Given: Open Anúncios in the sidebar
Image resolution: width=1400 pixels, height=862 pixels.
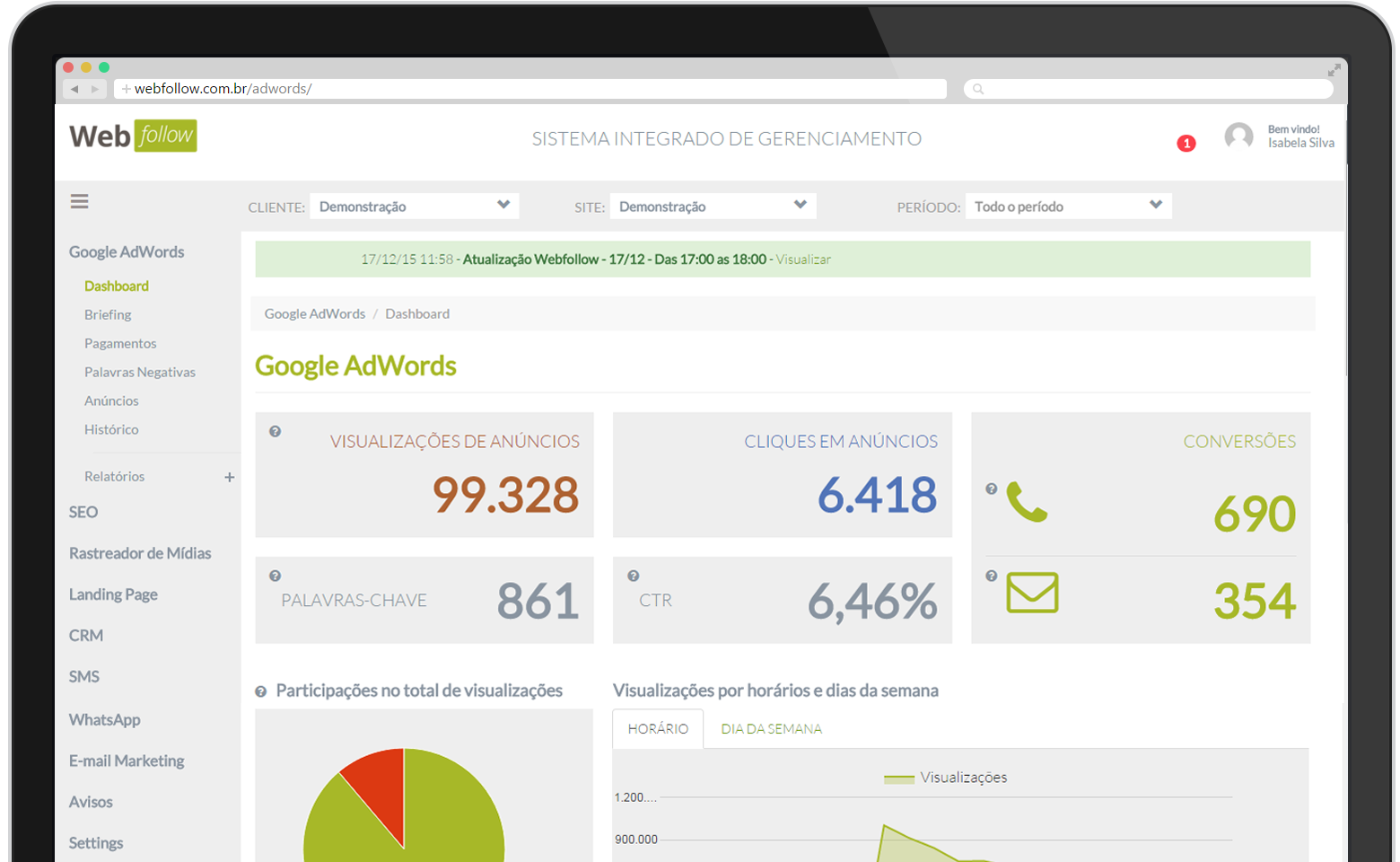Looking at the screenshot, I should point(111,400).
